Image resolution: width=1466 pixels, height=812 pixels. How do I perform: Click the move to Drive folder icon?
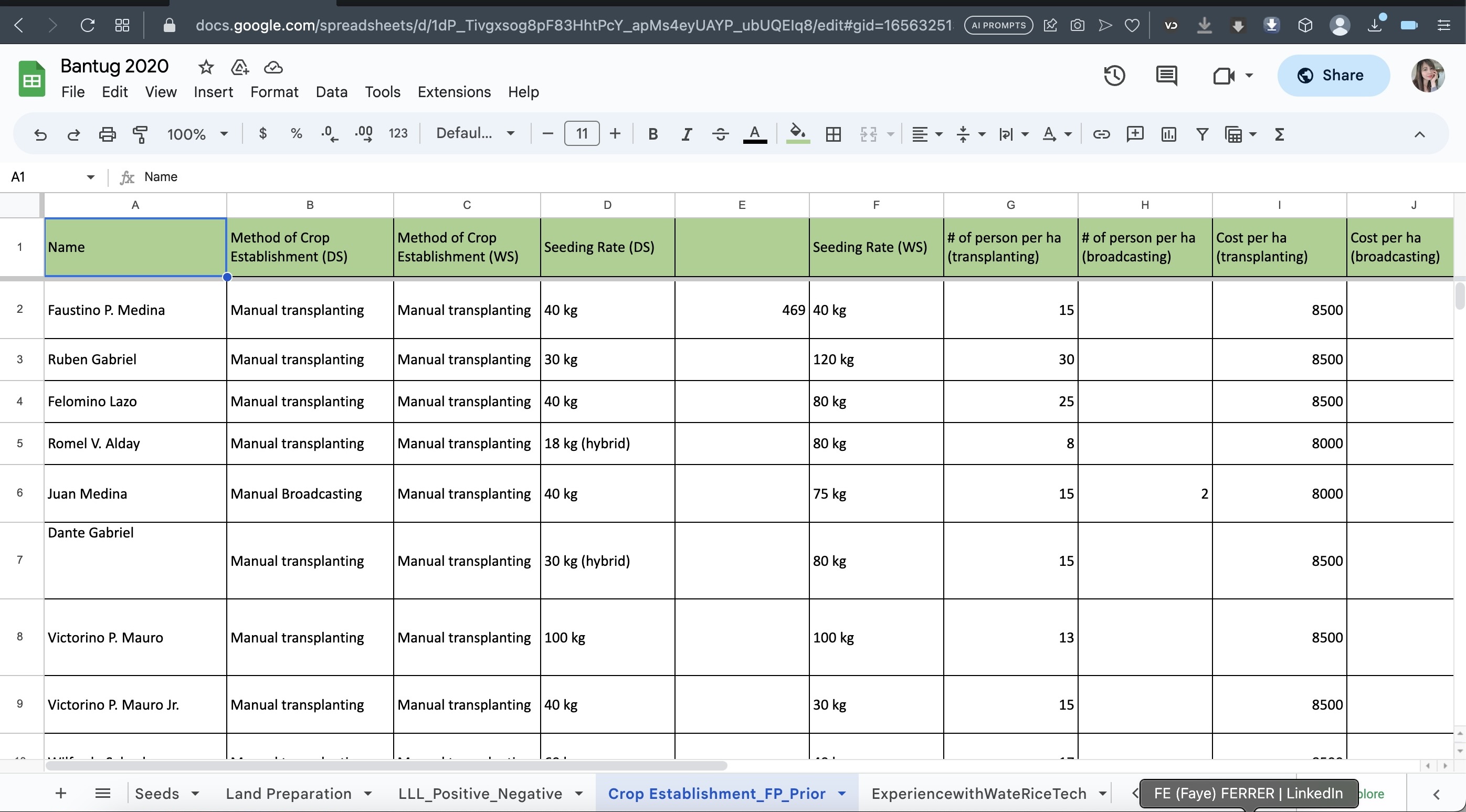pos(239,67)
